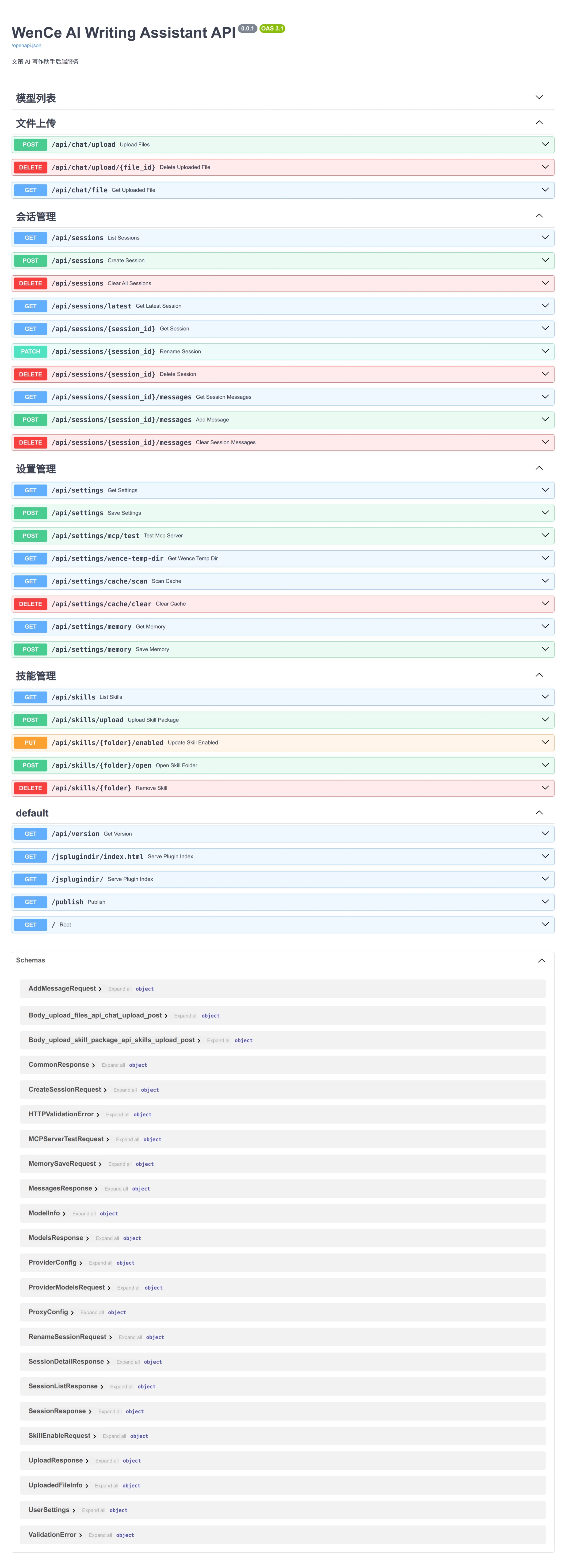The image size is (562, 1568).
Task: Open the MemorySaveRequest schema
Action: tap(62, 1164)
